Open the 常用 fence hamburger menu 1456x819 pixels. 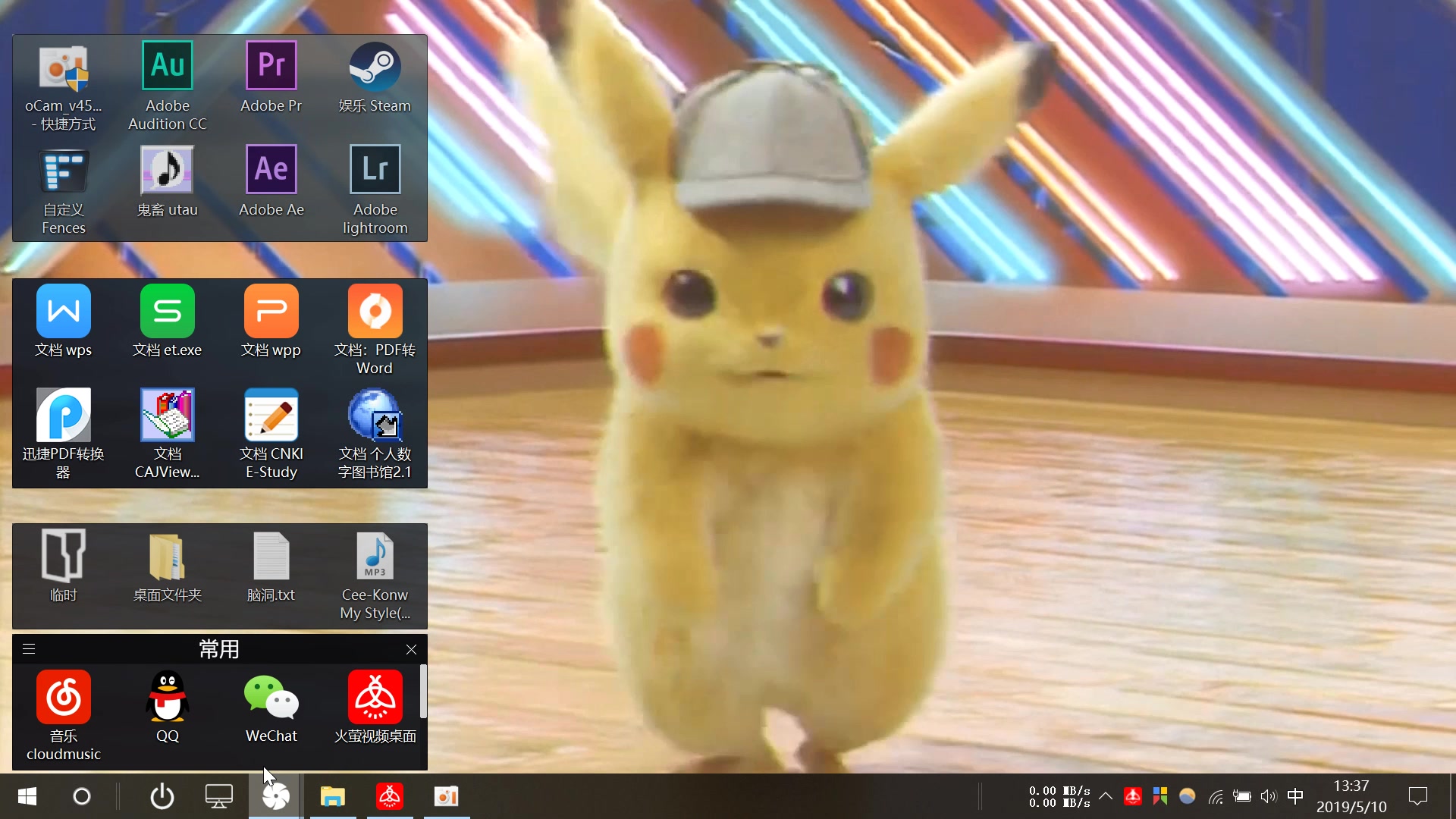click(29, 649)
